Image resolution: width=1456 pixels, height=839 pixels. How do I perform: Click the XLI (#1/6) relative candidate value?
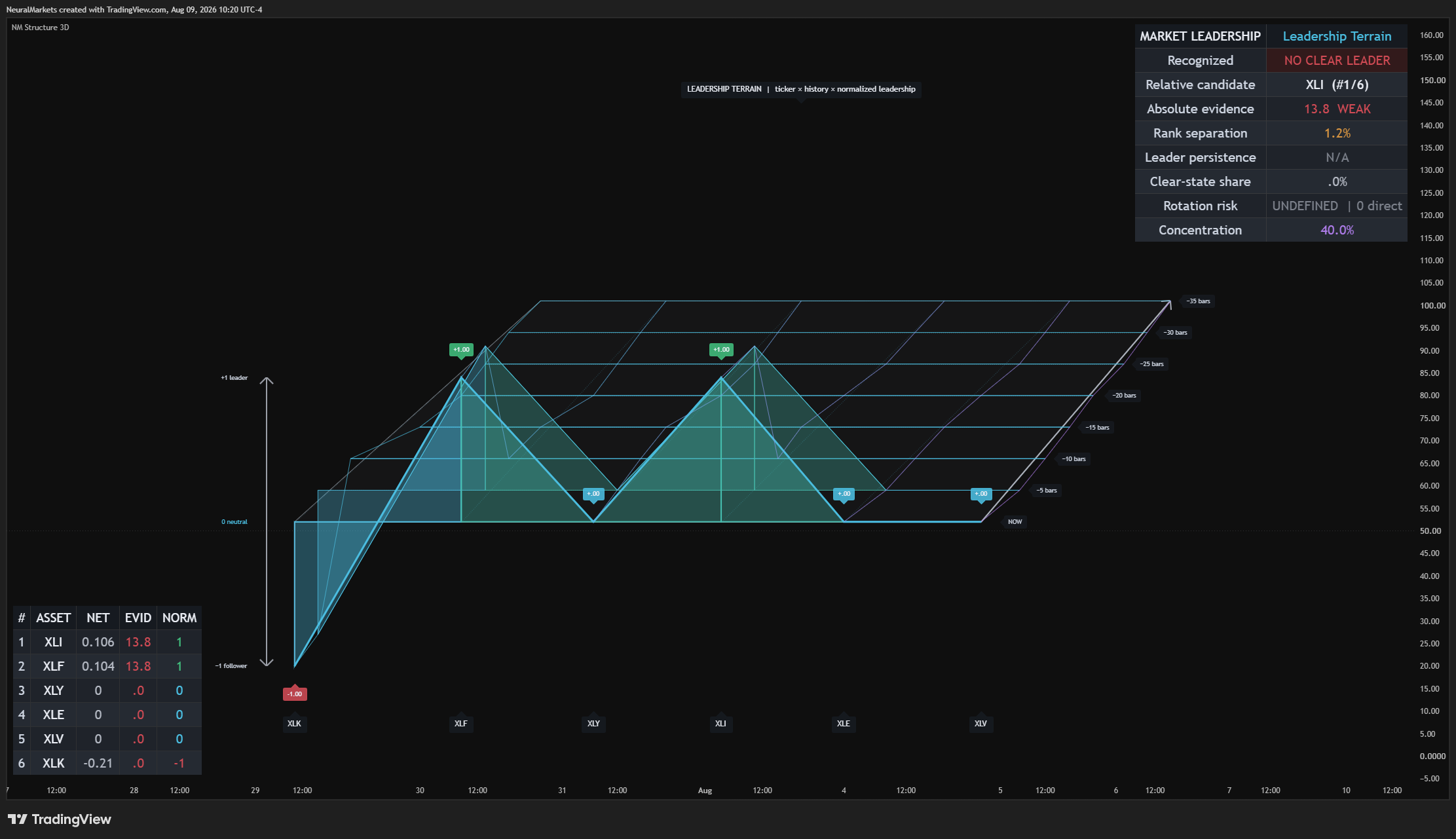[x=1337, y=84]
